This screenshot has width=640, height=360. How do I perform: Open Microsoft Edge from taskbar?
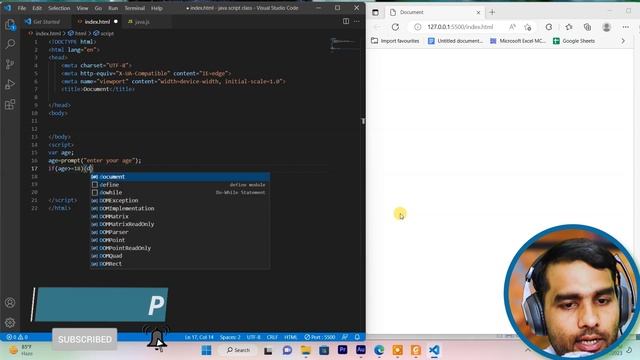point(379,350)
